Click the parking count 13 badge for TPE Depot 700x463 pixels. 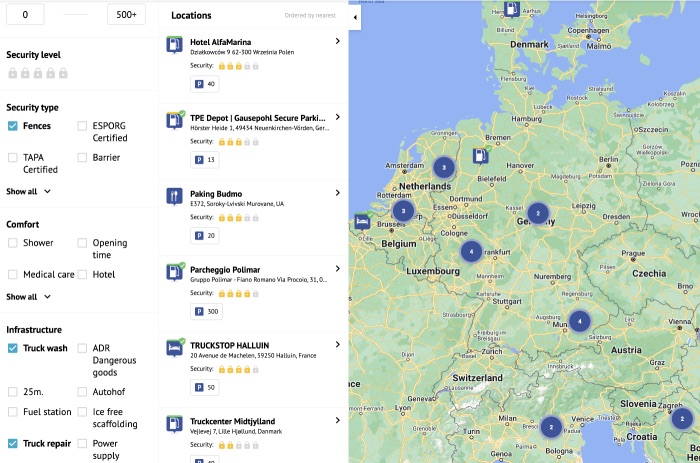tap(205, 160)
